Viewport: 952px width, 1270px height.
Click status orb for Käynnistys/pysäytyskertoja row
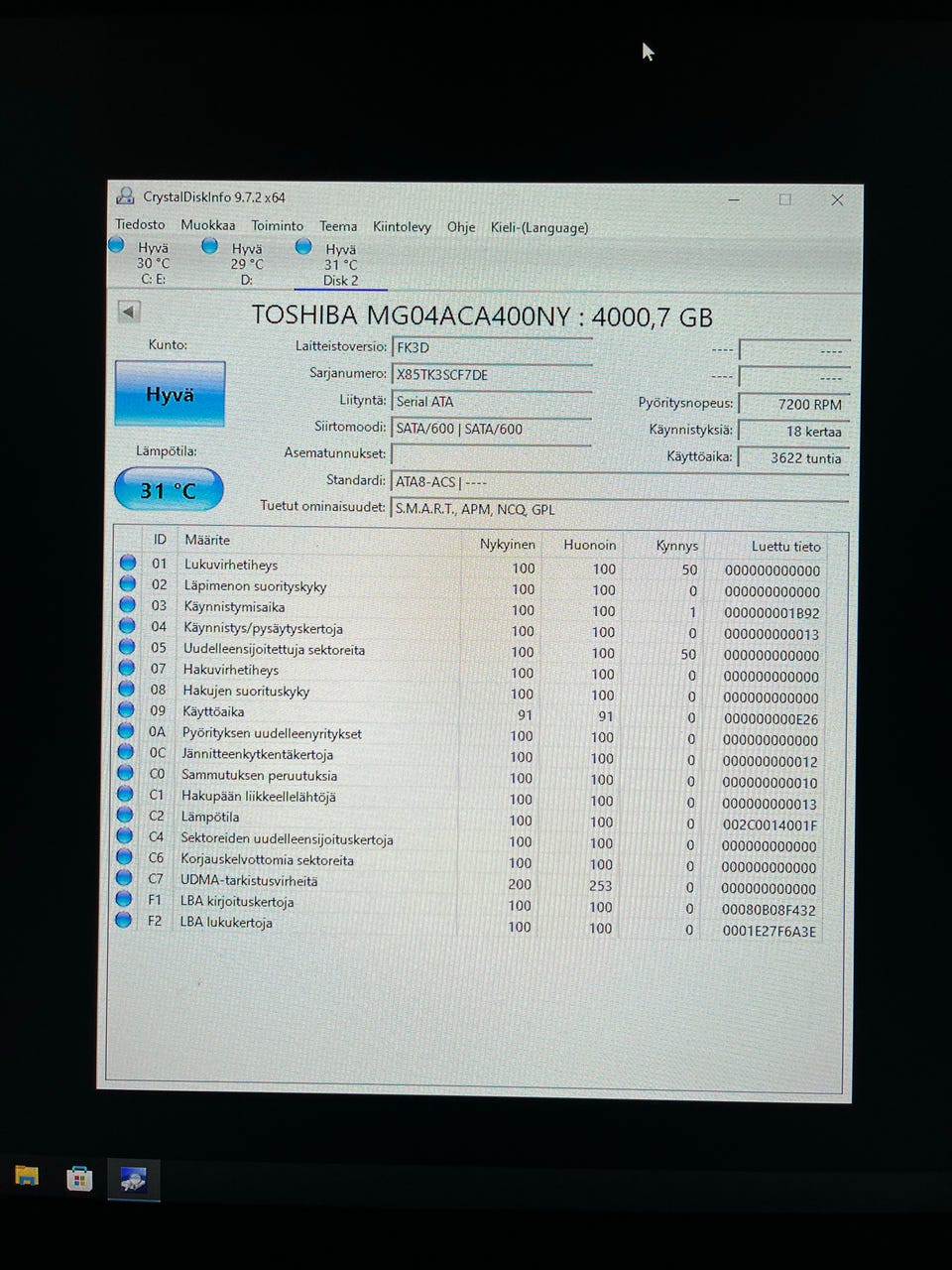tap(127, 626)
